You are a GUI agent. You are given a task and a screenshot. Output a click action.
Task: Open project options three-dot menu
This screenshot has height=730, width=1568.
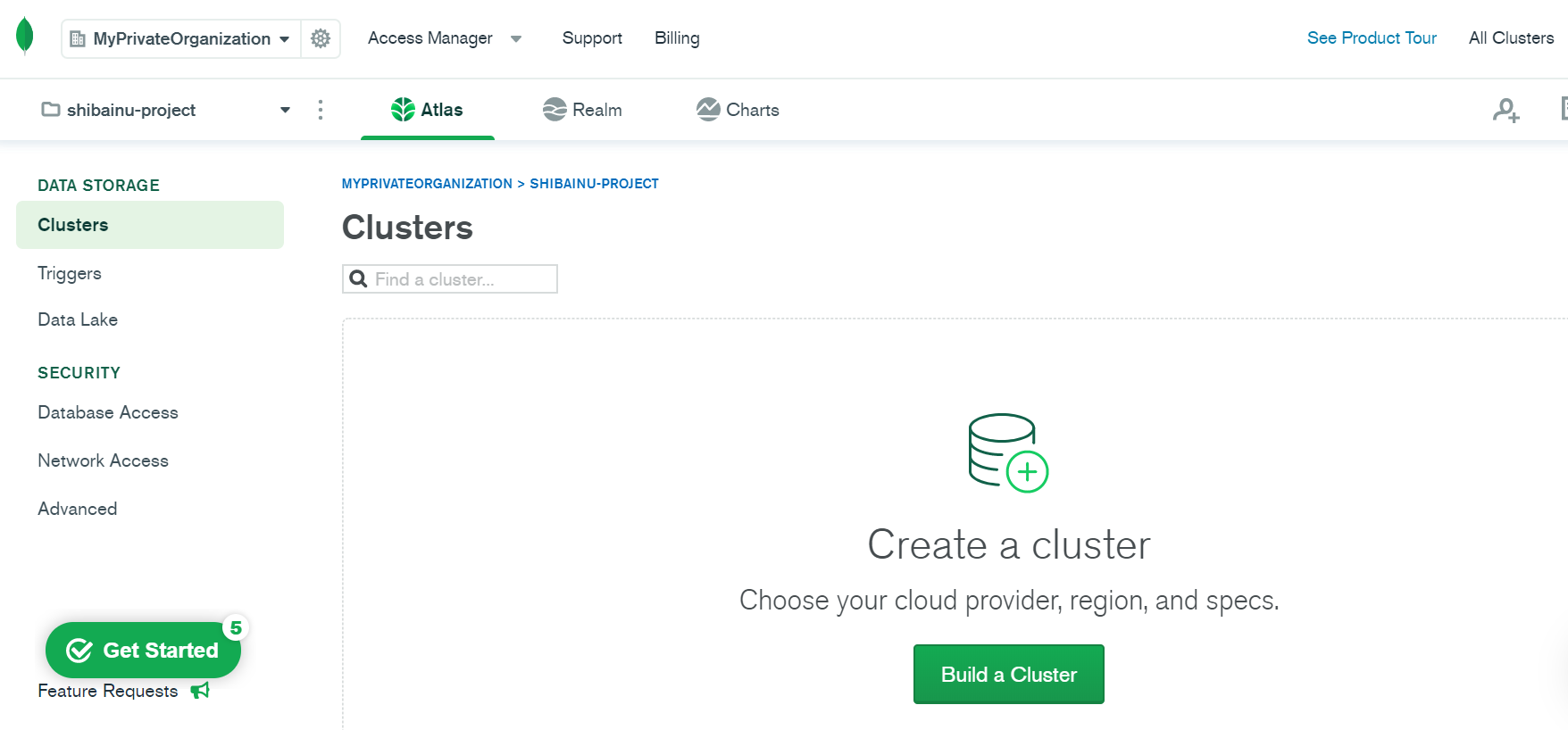321,110
